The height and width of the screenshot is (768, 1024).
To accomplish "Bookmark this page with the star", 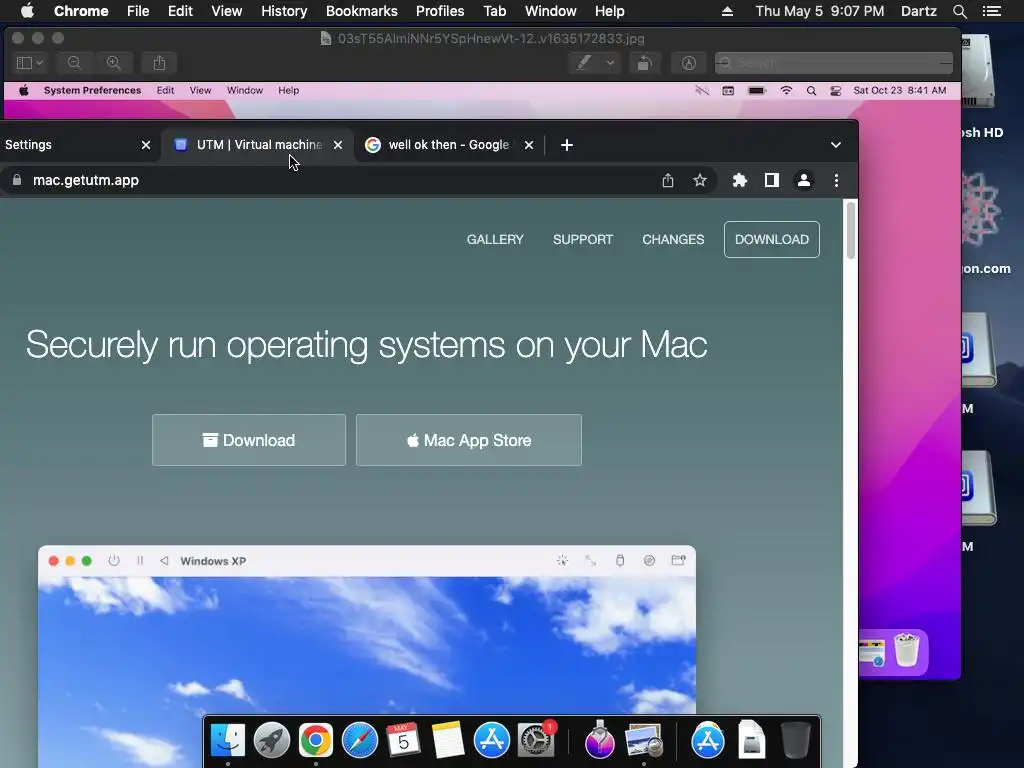I will (699, 180).
